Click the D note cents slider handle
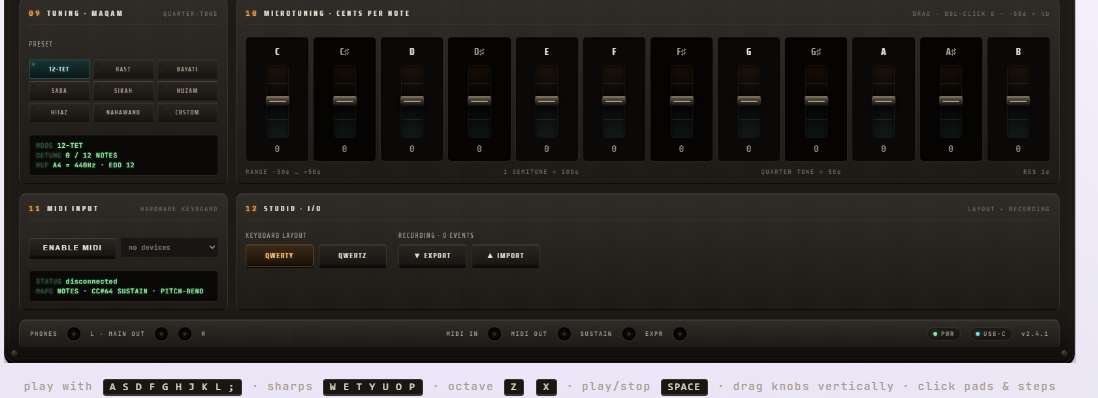The height and width of the screenshot is (398, 1098). [412, 100]
